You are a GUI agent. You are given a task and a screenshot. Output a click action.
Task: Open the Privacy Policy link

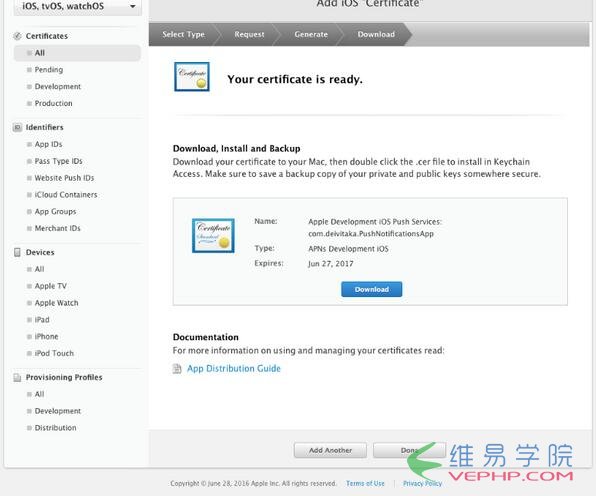(x=422, y=483)
